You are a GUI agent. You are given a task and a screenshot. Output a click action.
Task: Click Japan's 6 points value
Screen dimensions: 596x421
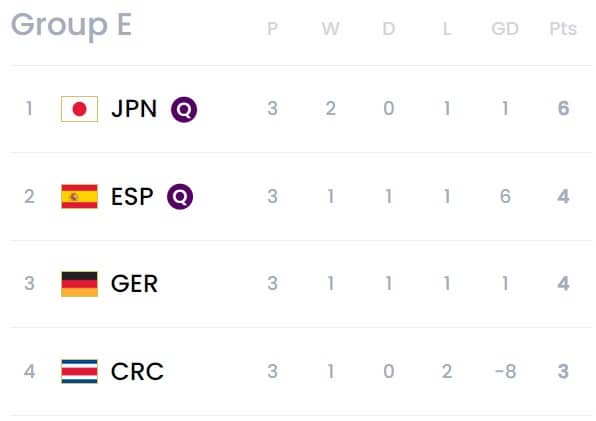tap(563, 108)
